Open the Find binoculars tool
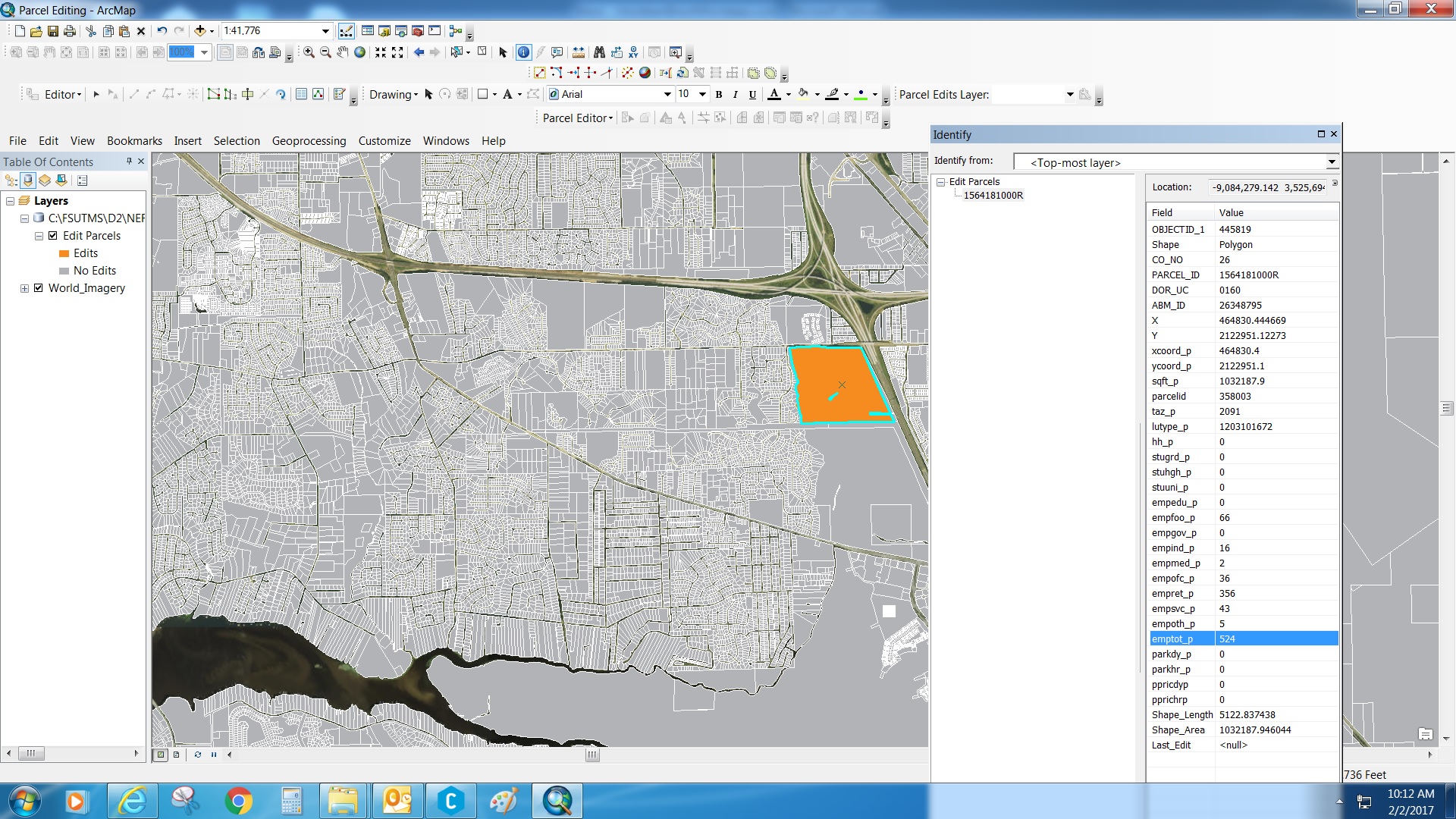Viewport: 1456px width, 819px height. tap(599, 52)
